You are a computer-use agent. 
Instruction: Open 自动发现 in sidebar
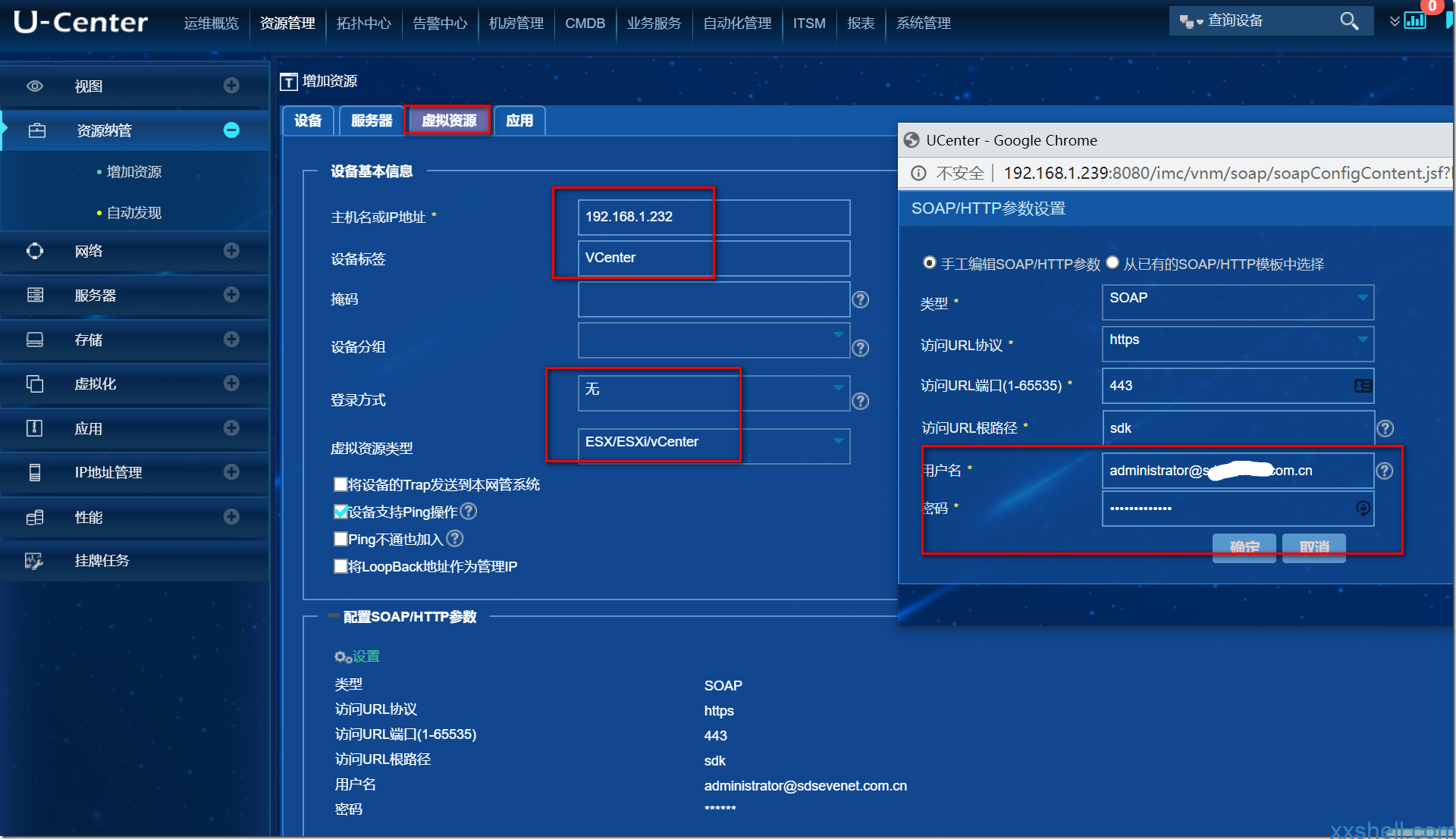pos(134,213)
